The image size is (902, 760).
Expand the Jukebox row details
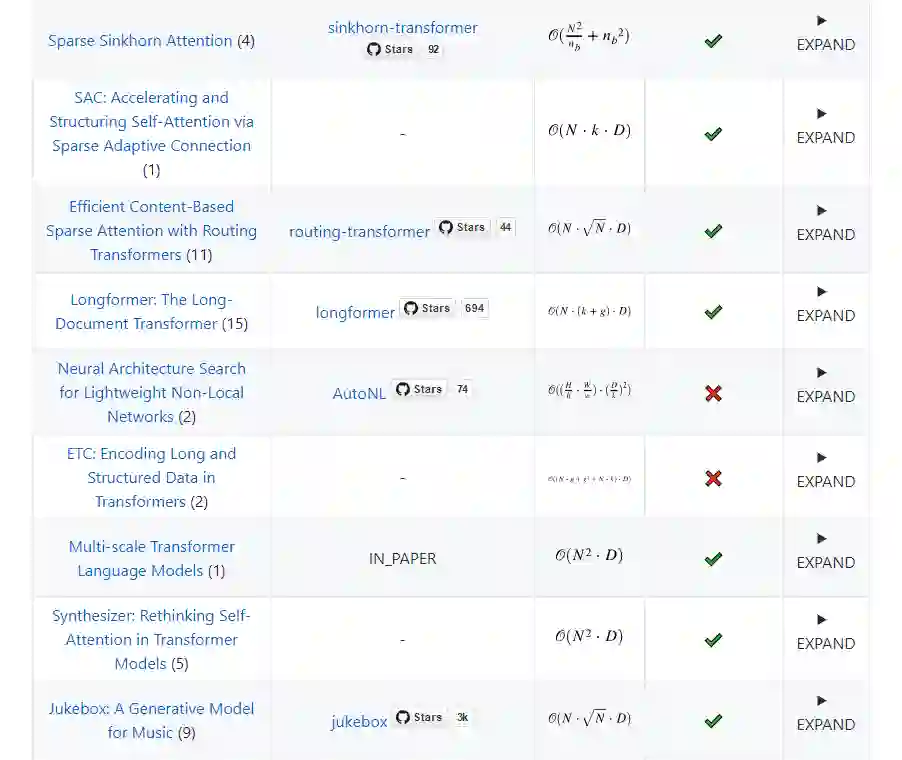[825, 713]
